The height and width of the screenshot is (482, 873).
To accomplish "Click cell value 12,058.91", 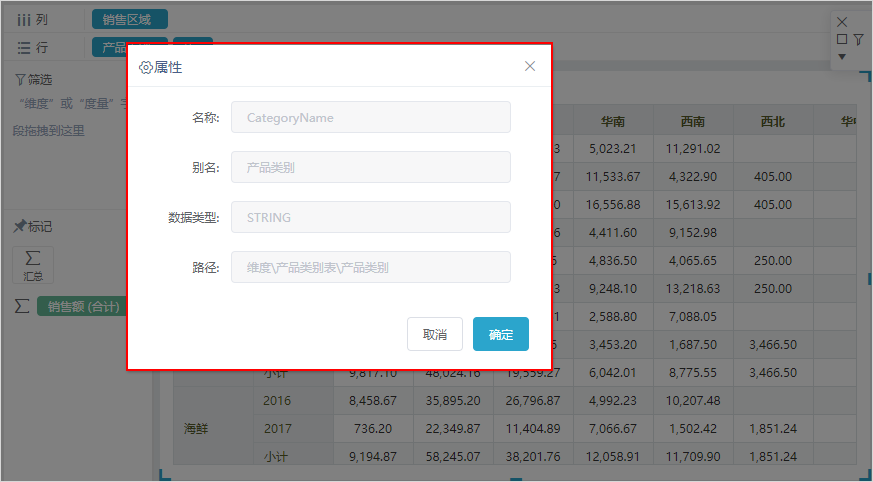I will point(613,456).
